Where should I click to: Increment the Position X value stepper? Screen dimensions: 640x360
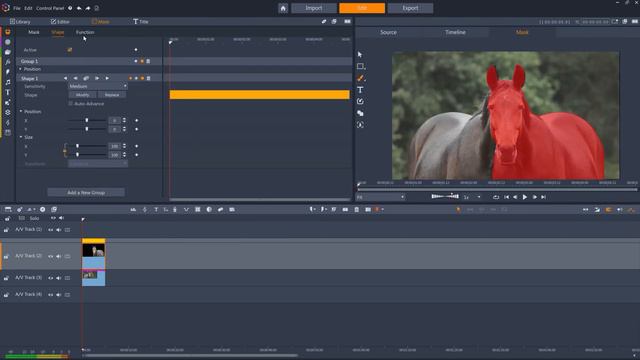tap(124, 119)
